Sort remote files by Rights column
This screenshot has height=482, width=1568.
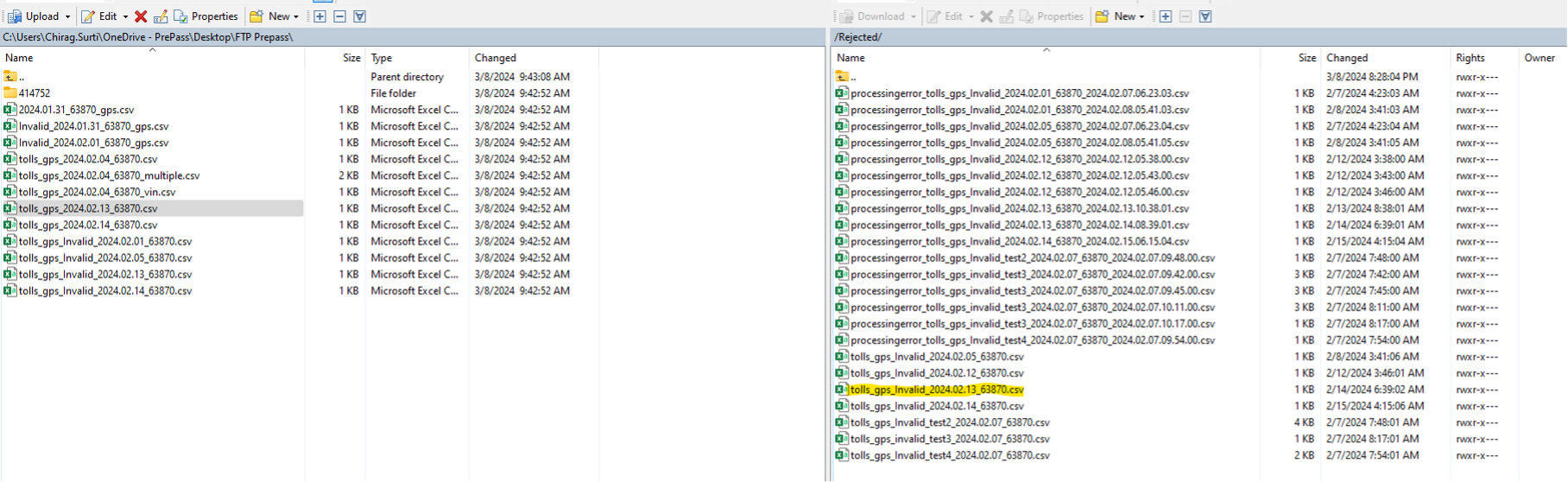coord(1470,58)
